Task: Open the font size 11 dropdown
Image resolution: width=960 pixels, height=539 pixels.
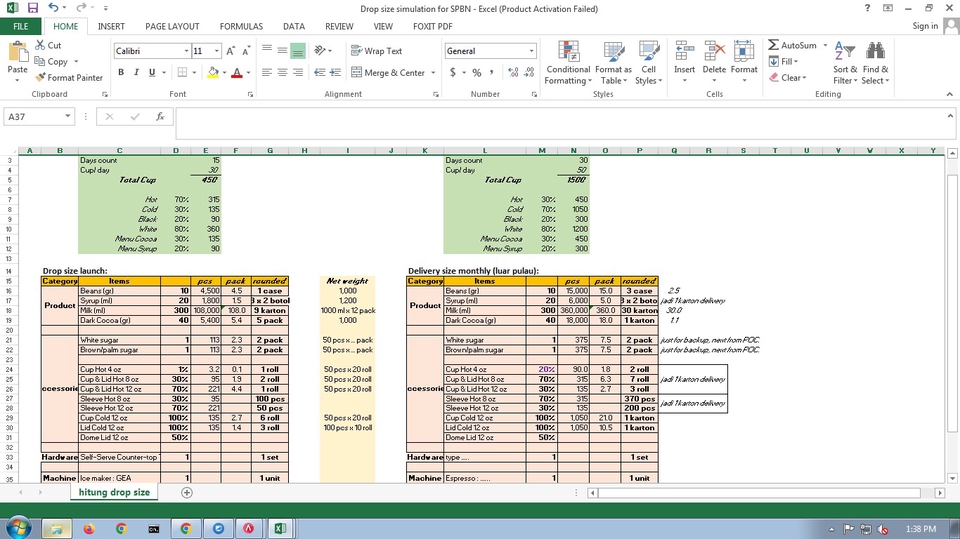Action: pos(216,51)
